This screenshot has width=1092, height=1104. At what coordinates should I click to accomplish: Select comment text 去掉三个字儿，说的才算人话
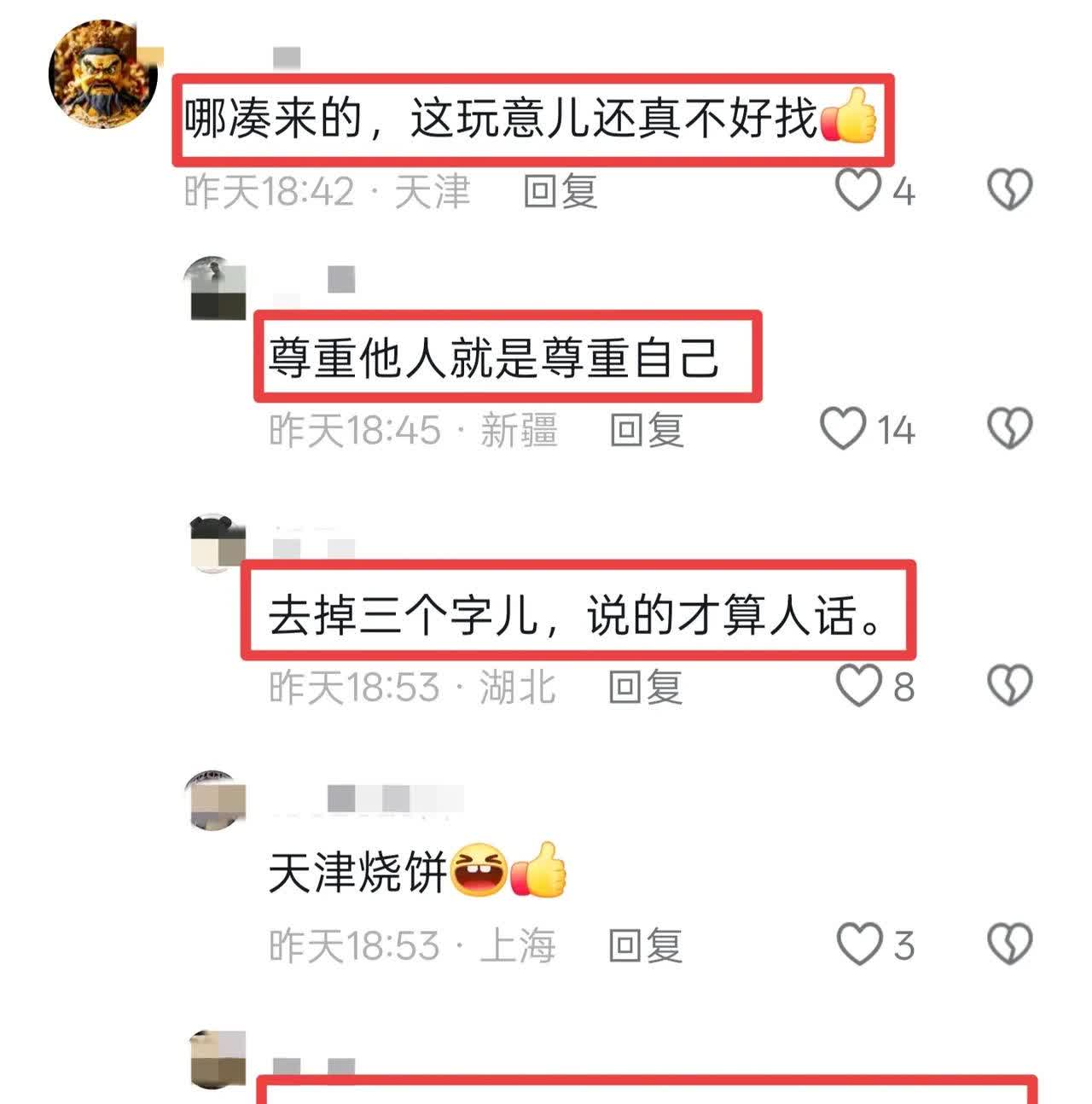[577, 613]
